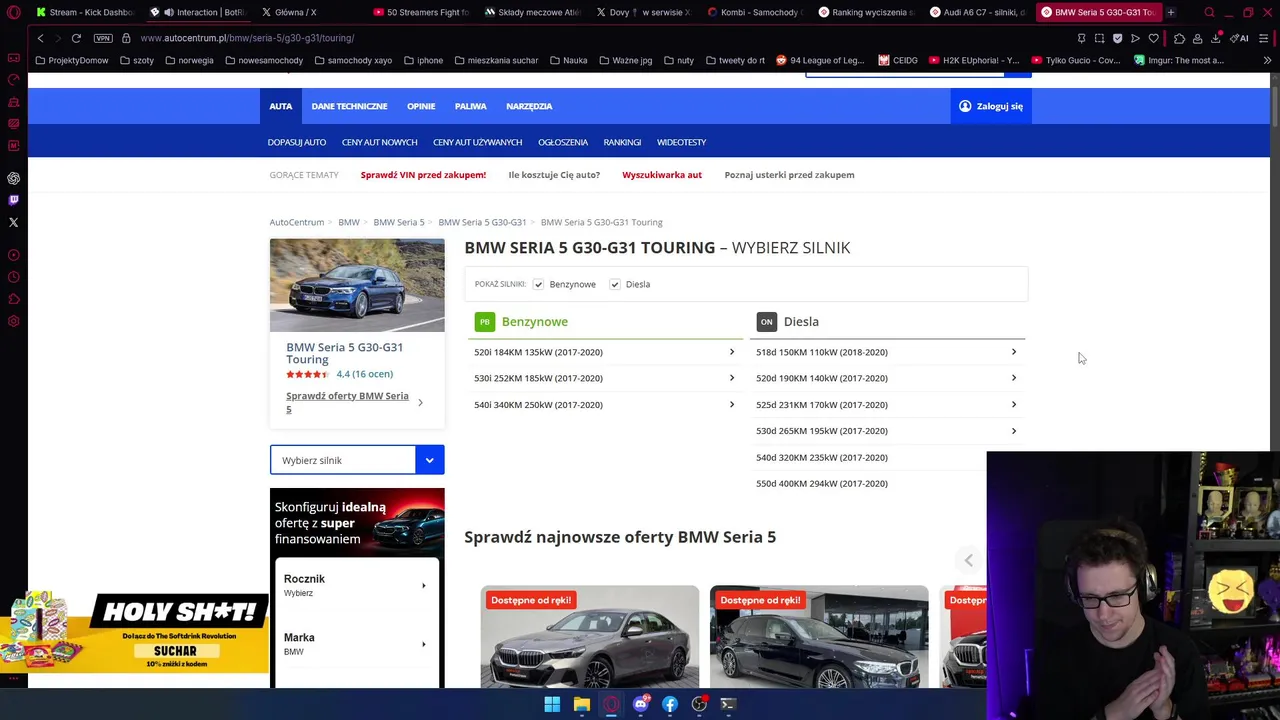1280x720 pixels.
Task: Open CENY AUT UŻYWANYCH submenu item
Action: 477,142
